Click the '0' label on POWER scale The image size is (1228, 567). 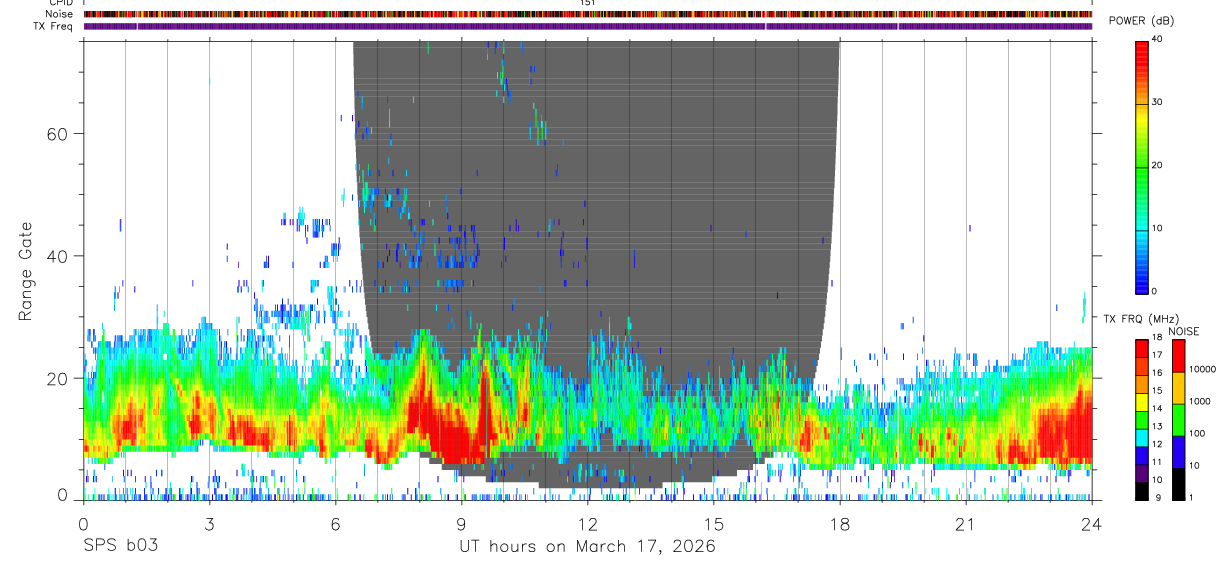coord(1154,291)
